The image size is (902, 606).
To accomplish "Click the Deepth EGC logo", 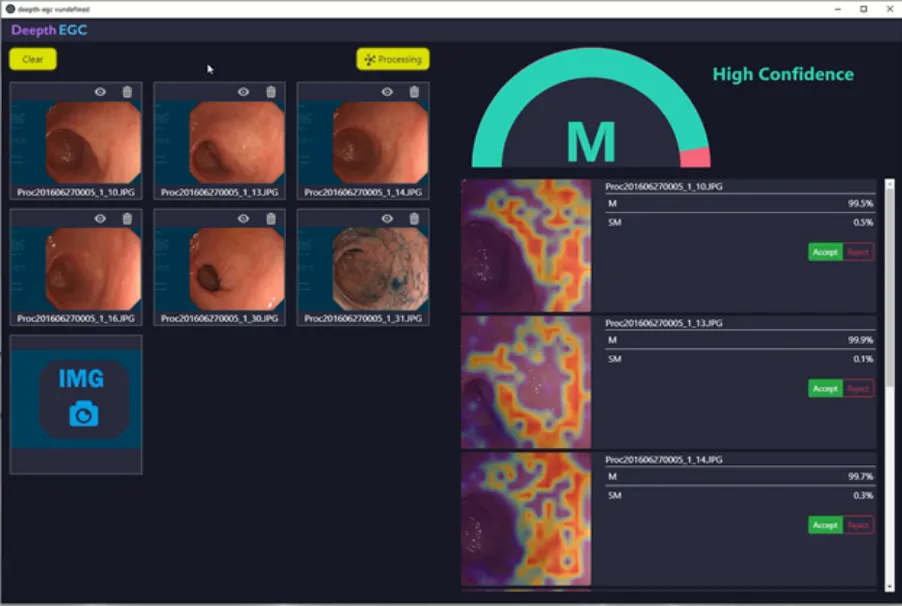I will click(x=49, y=31).
